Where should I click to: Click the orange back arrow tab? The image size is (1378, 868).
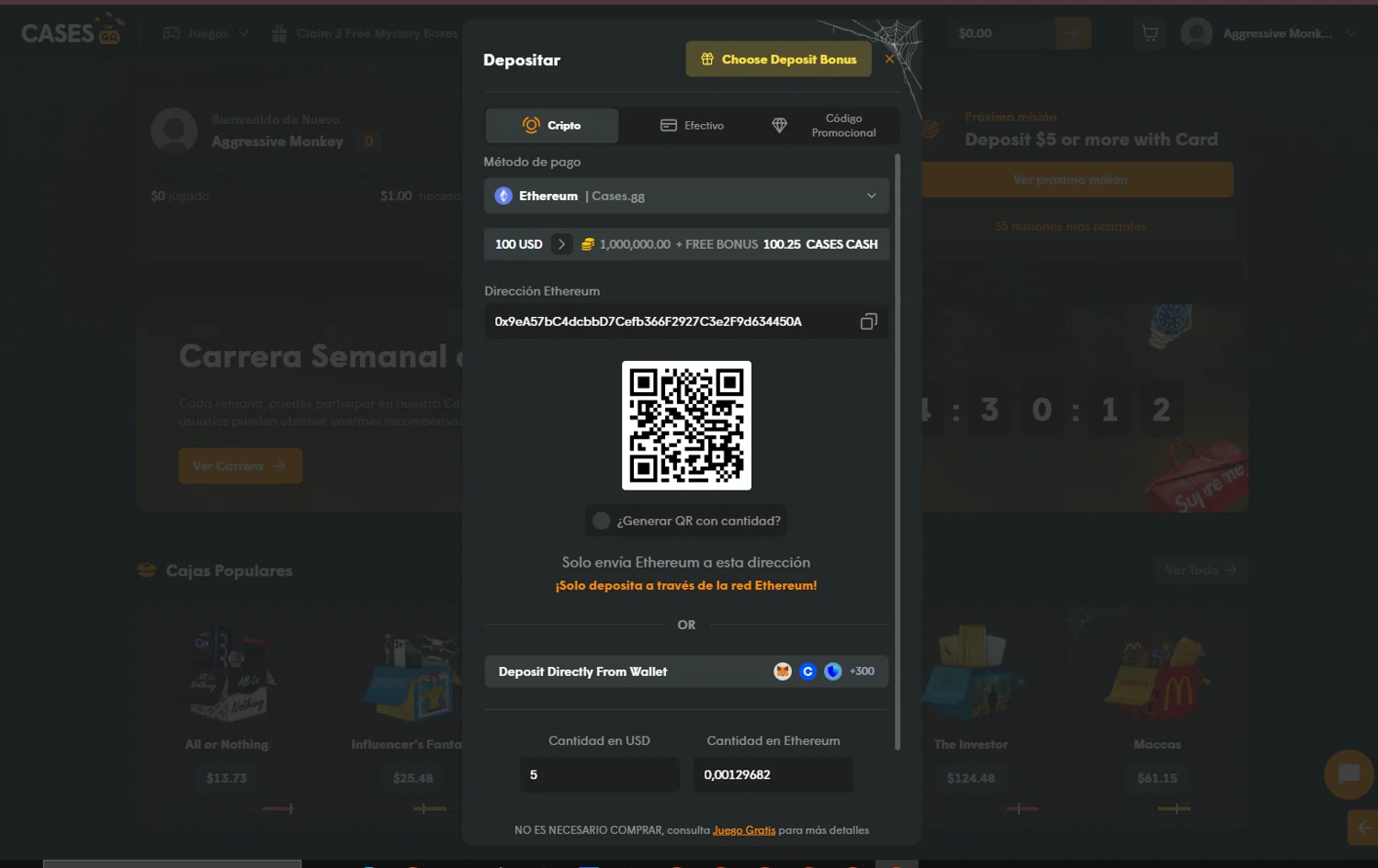[x=1363, y=828]
